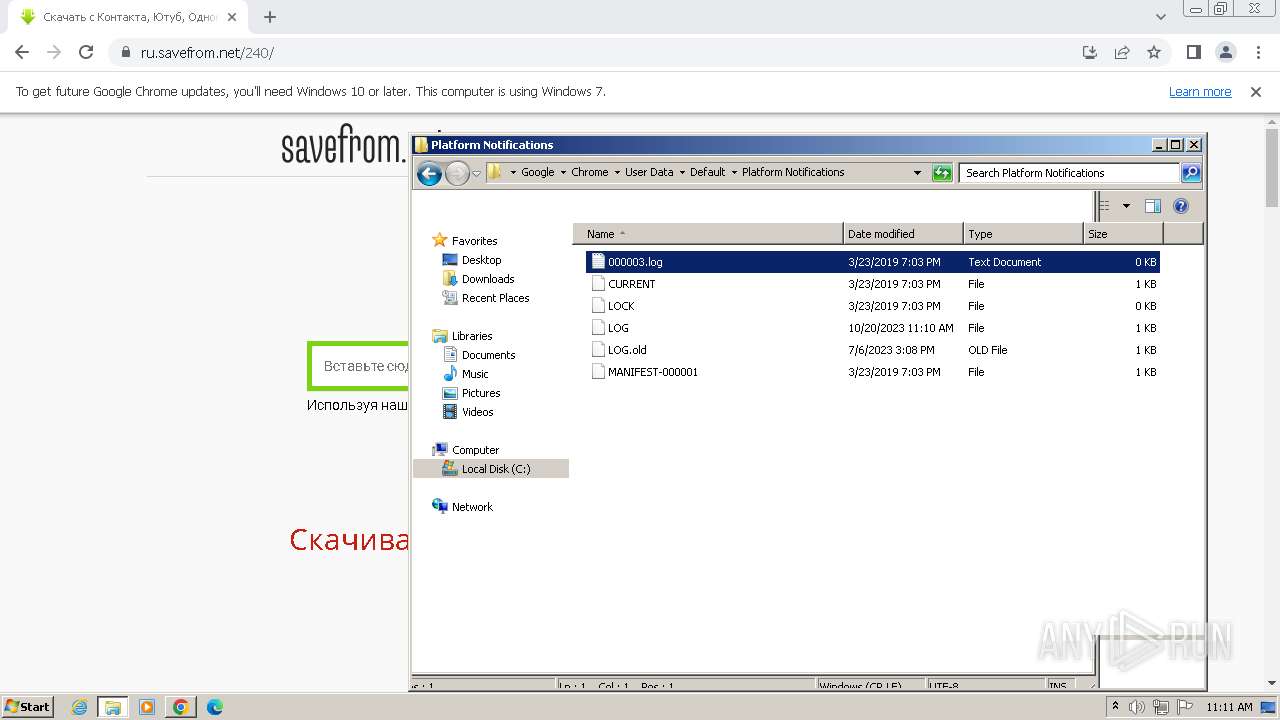
Task: Launch Internet Explorer from taskbar
Action: (79, 707)
